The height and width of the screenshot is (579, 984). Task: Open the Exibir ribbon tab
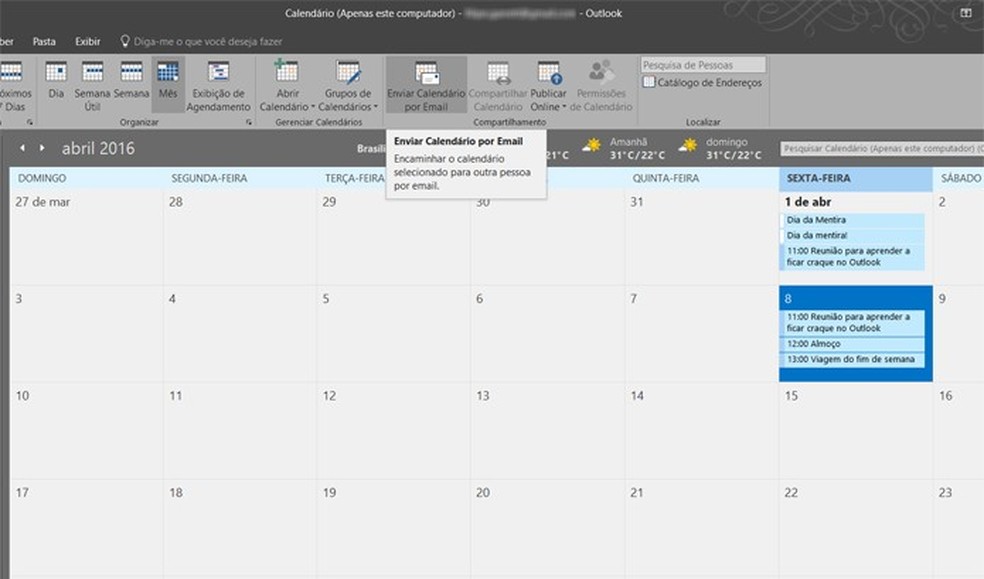(87, 41)
